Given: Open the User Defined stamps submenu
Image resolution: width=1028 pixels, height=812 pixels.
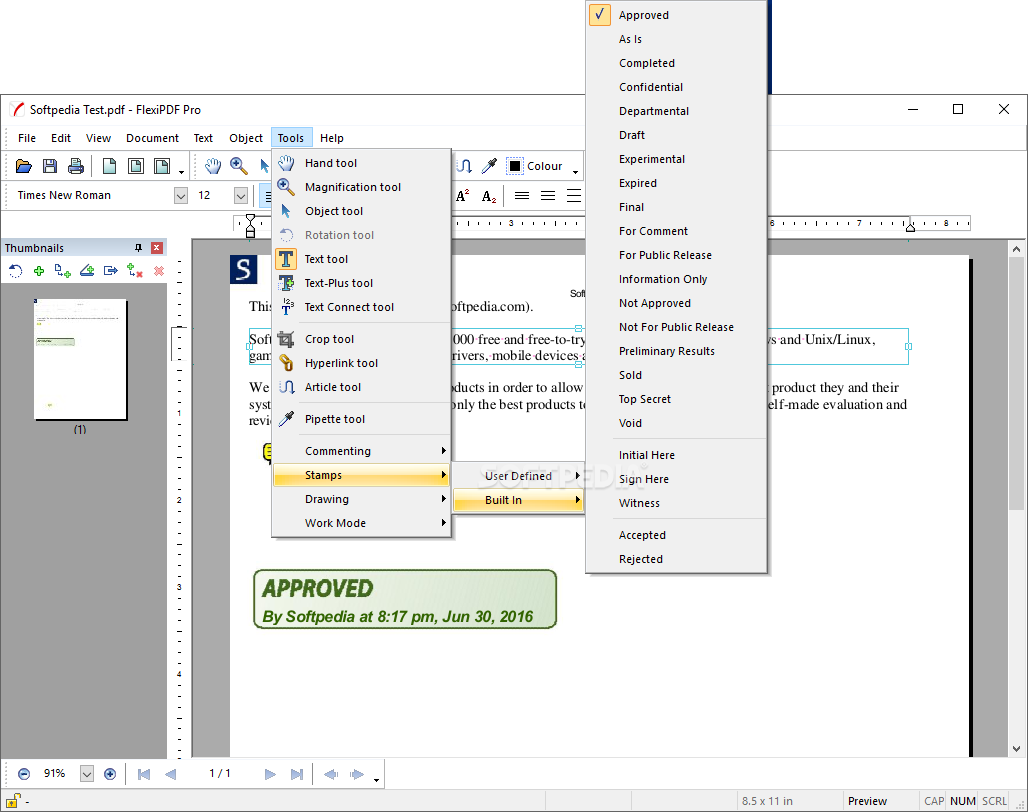Looking at the screenshot, I should (x=518, y=476).
